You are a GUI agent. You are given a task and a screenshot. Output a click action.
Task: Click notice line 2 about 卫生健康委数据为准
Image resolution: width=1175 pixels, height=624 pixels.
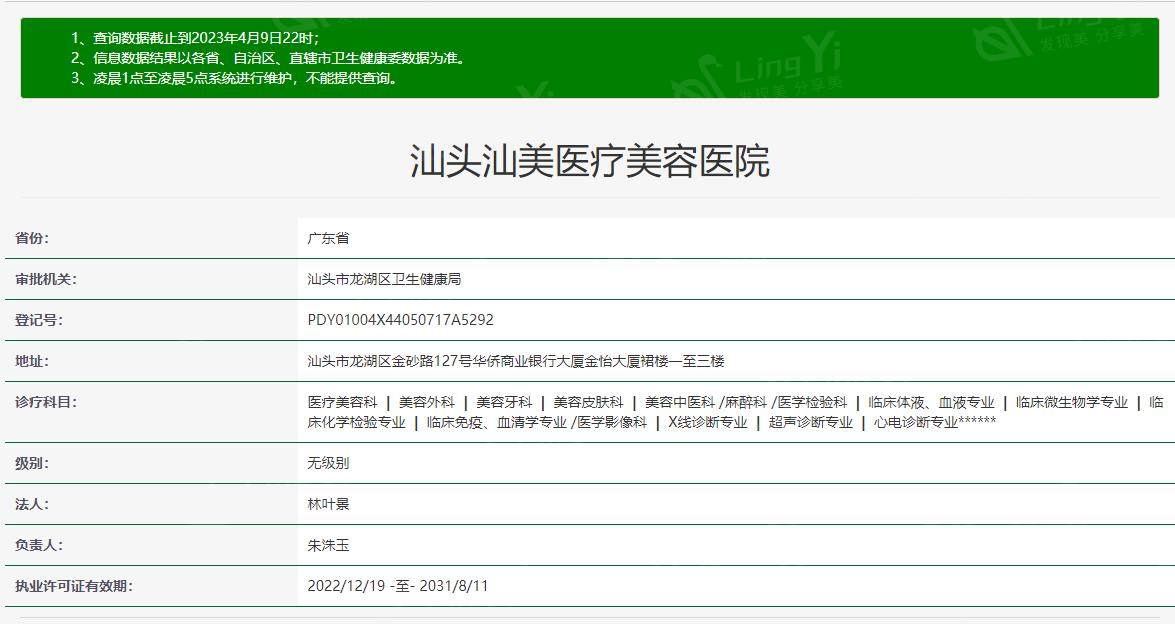pos(269,58)
